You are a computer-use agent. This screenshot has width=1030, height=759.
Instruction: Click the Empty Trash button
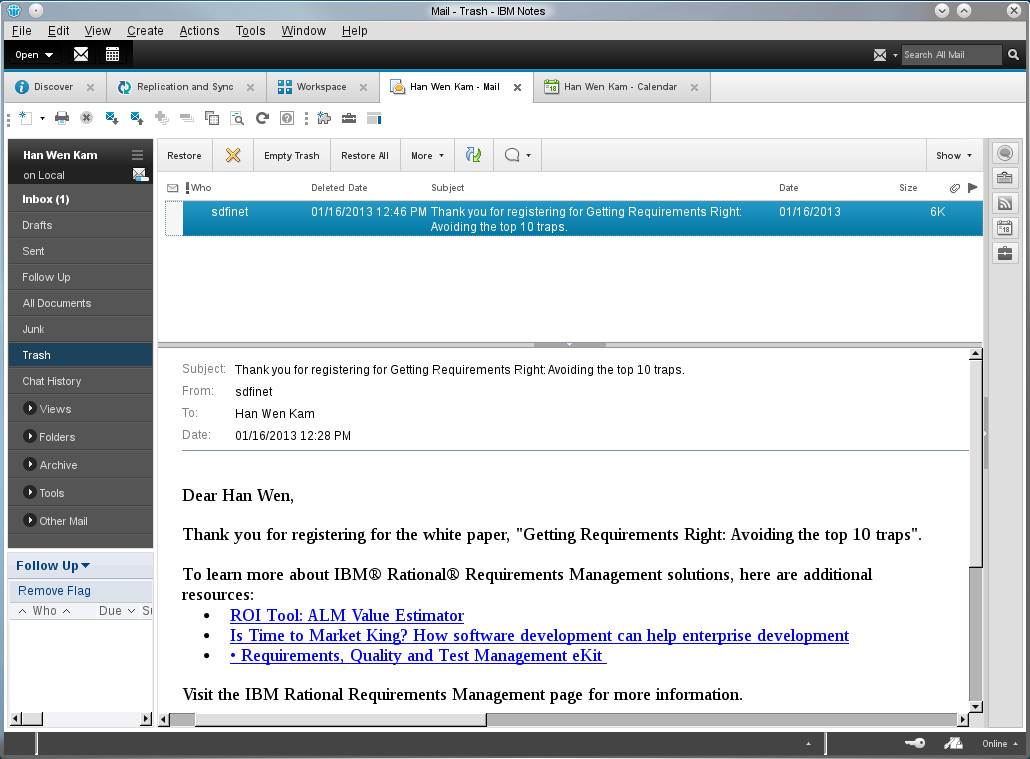click(291, 155)
